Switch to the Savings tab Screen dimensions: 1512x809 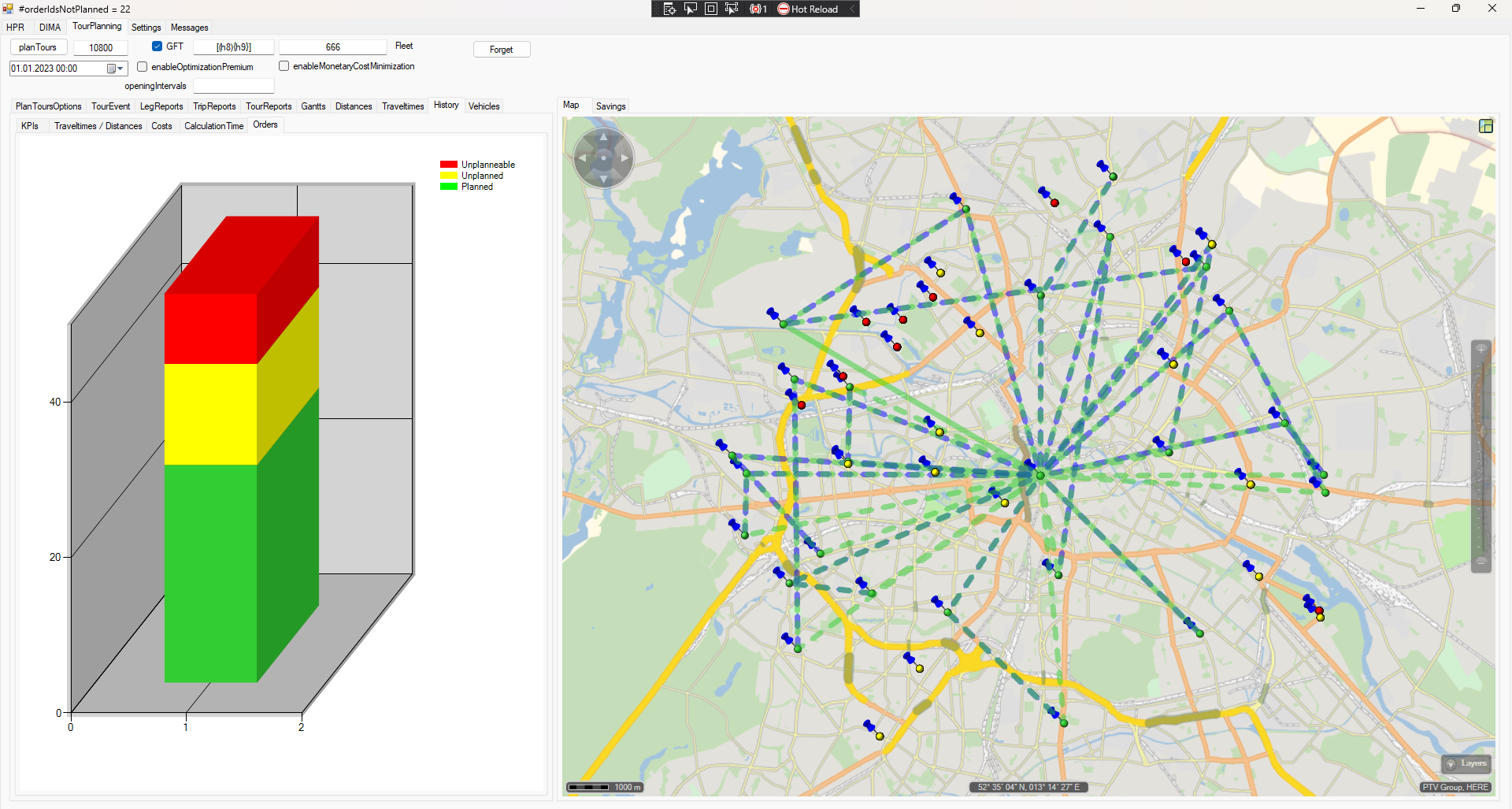[610, 106]
